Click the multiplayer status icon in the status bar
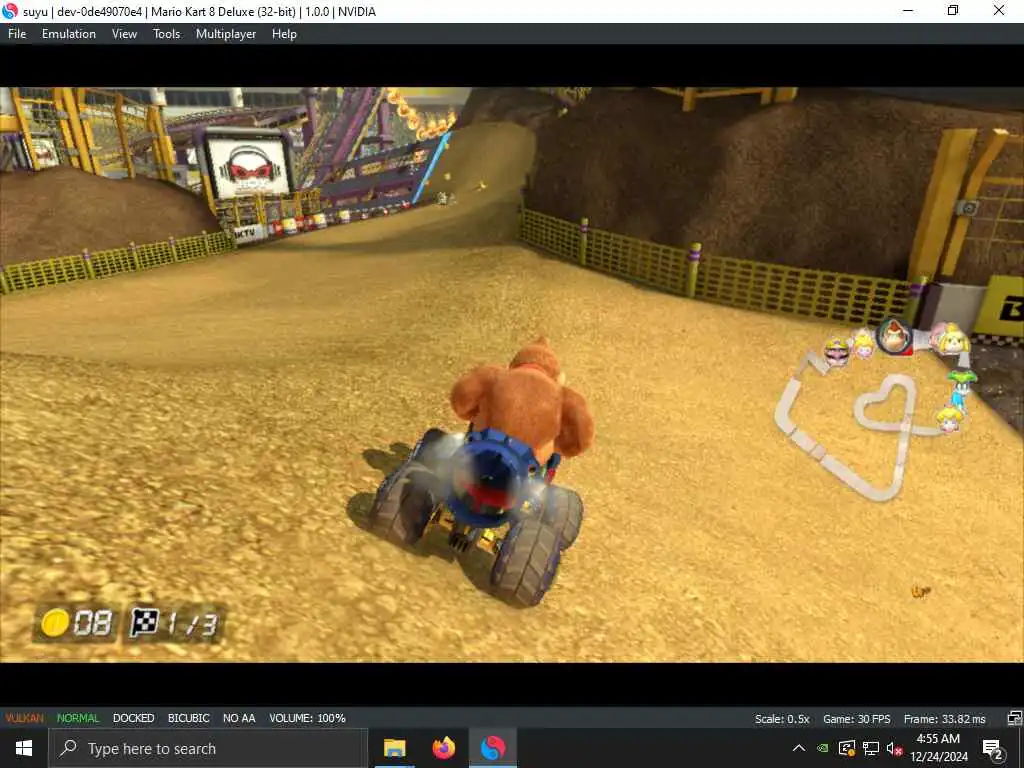This screenshot has height=768, width=1024. pos(1014,718)
